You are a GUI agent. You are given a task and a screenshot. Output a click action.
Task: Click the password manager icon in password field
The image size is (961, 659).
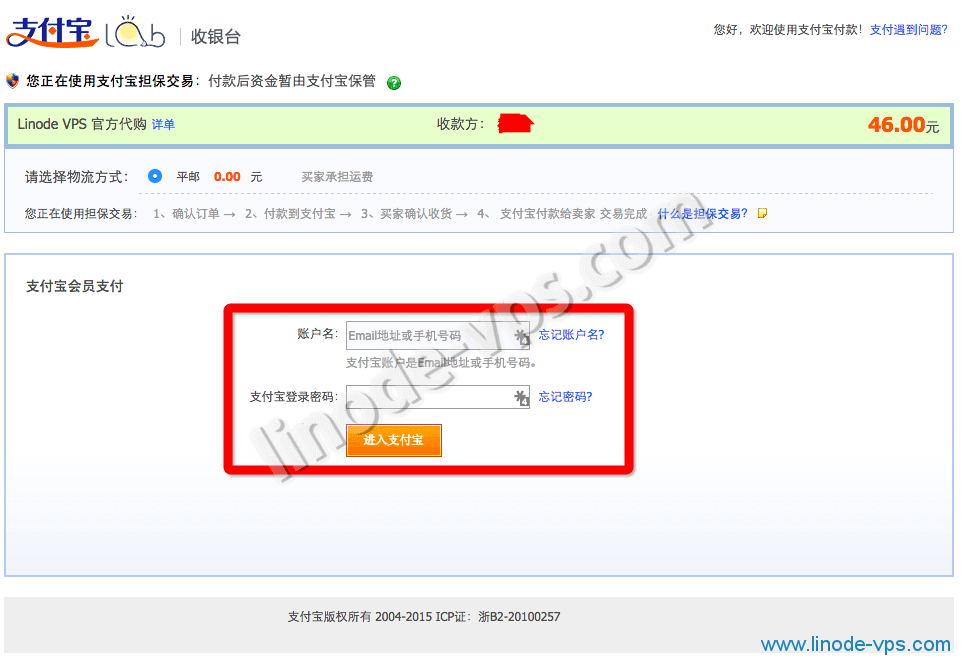click(522, 398)
